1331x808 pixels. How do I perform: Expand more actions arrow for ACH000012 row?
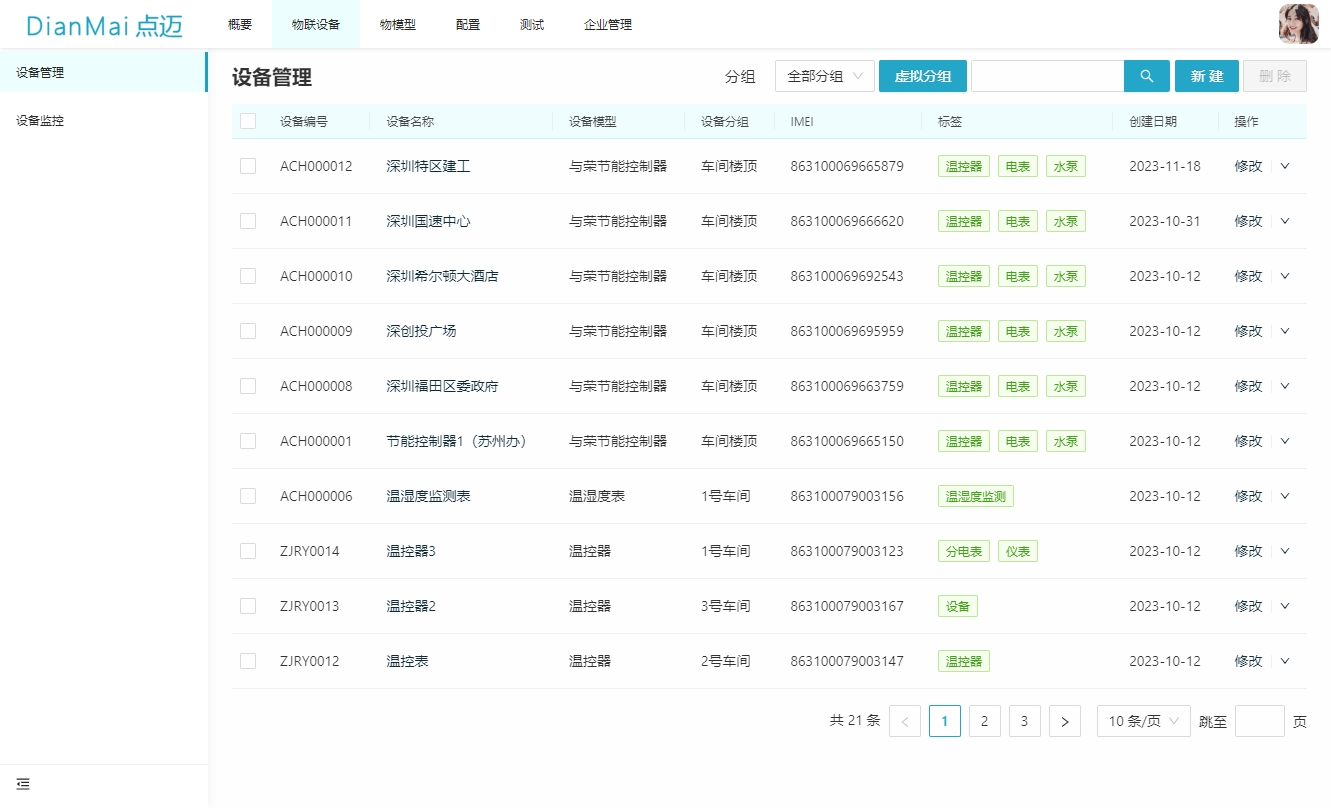click(x=1285, y=166)
